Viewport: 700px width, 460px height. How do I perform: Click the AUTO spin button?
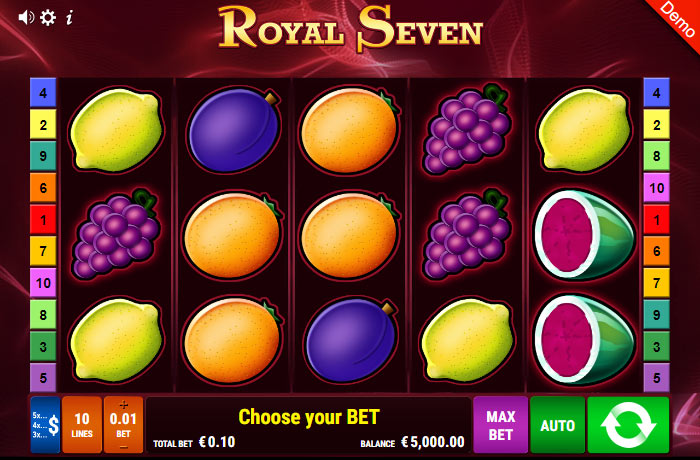[x=557, y=424]
